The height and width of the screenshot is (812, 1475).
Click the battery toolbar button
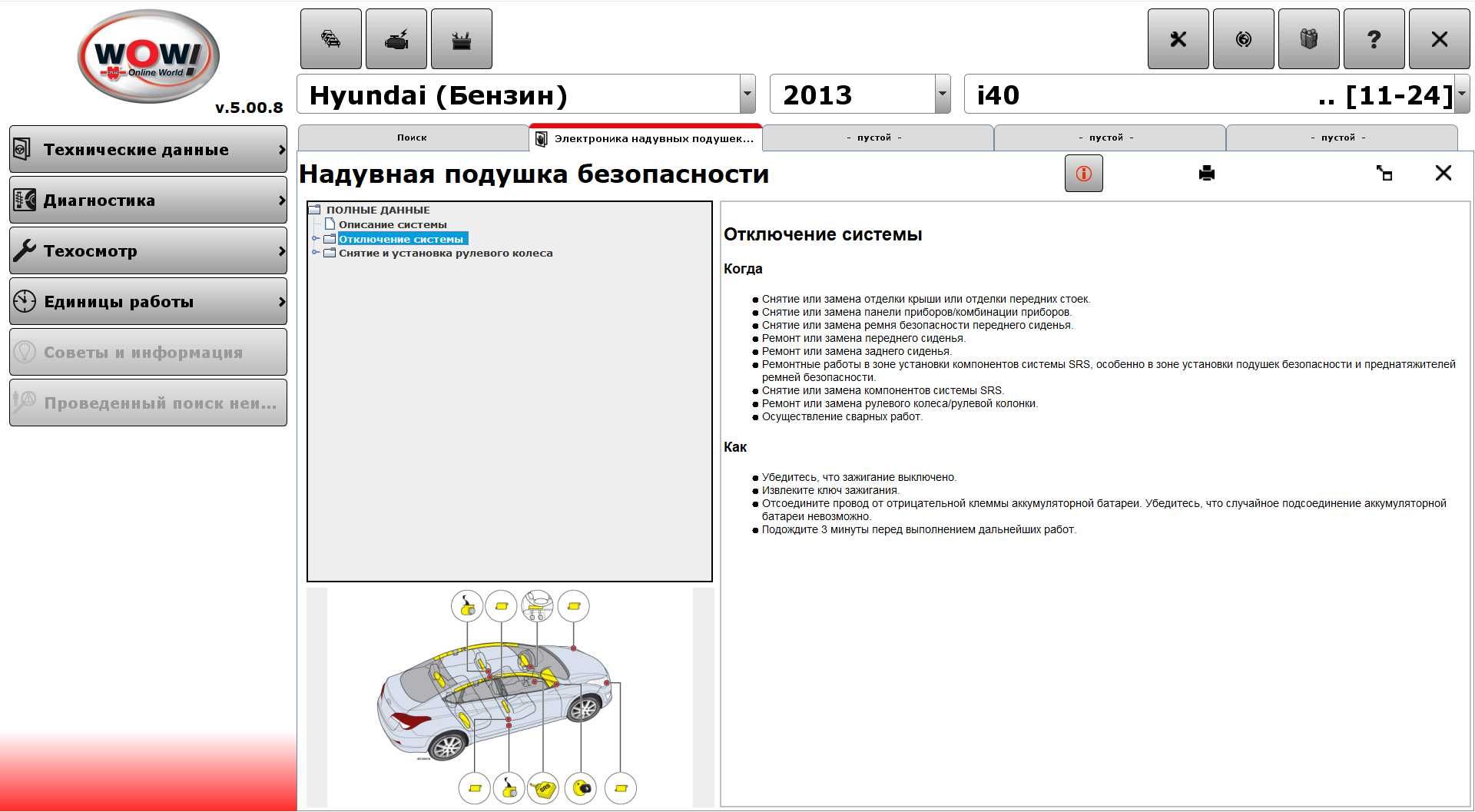tap(462, 39)
